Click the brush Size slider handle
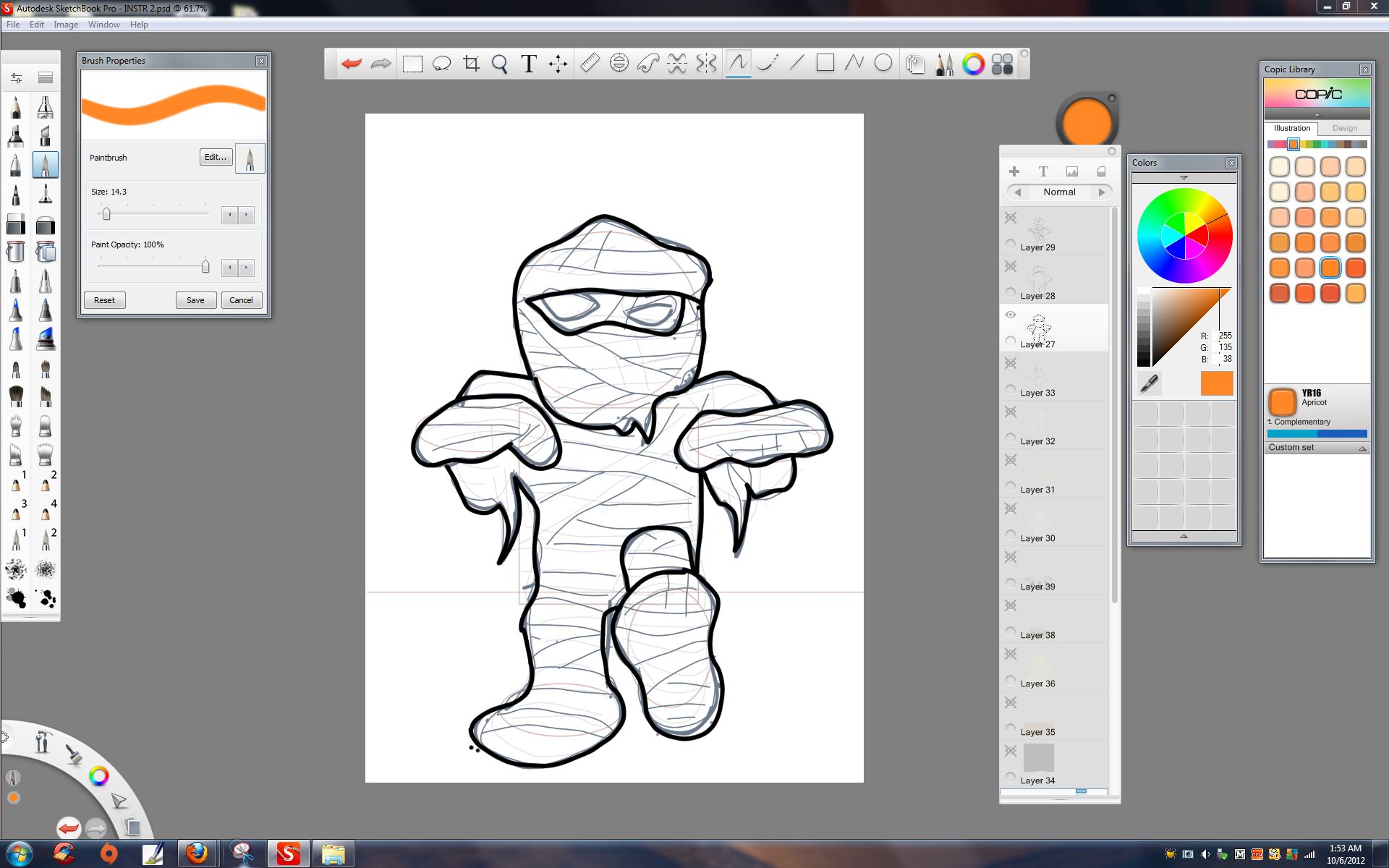1389x868 pixels. [106, 214]
